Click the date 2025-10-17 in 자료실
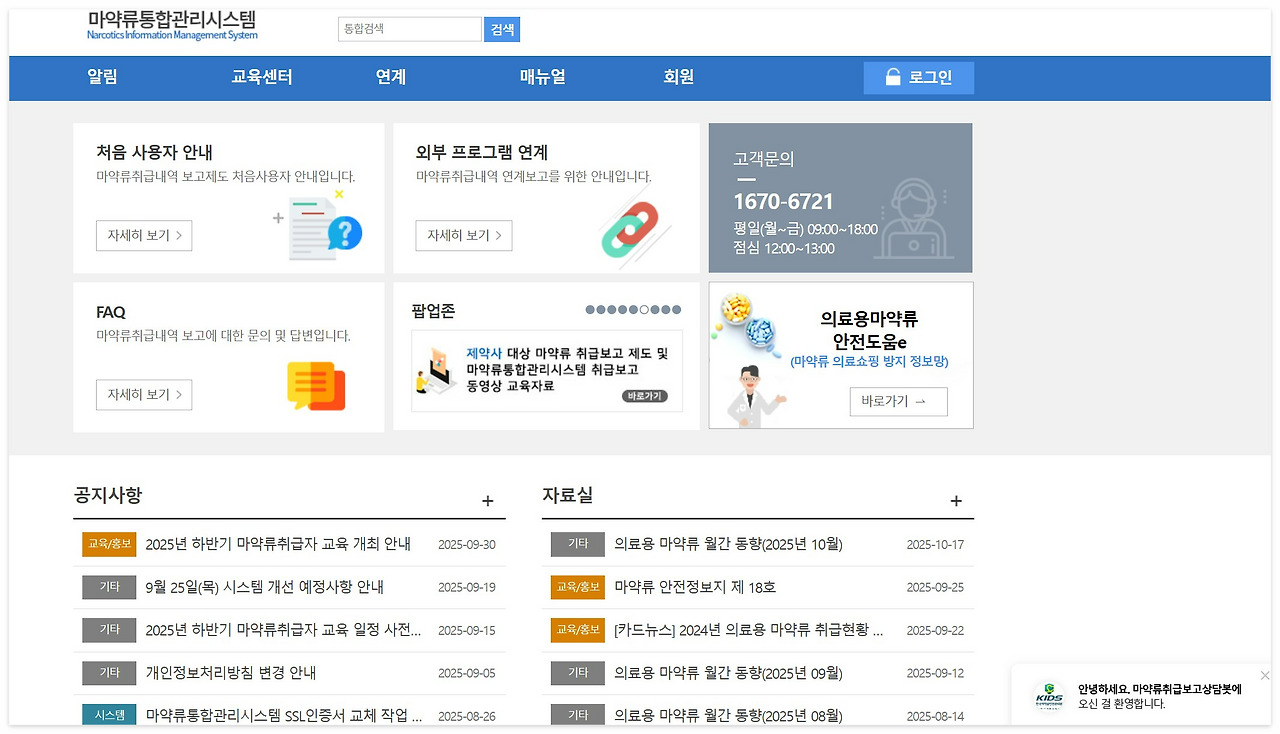The width and height of the screenshot is (1280, 734). (x=935, y=545)
